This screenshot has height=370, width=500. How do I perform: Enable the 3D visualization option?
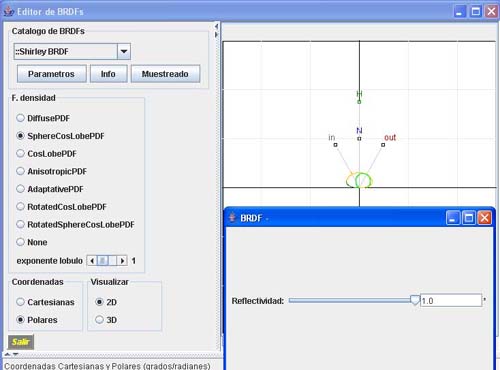[x=99, y=320]
